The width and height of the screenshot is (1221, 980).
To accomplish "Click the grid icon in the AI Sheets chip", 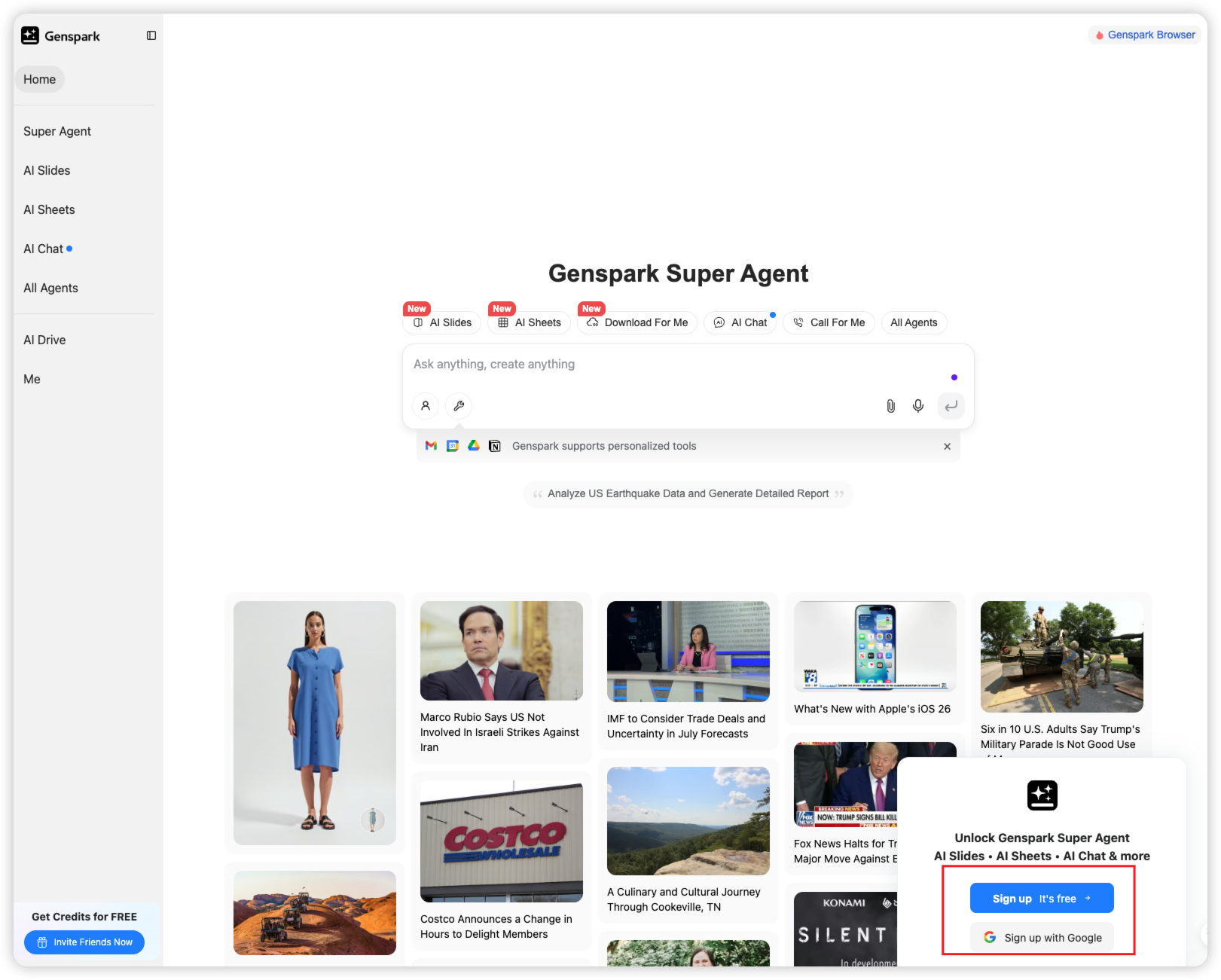I will pyautogui.click(x=503, y=322).
